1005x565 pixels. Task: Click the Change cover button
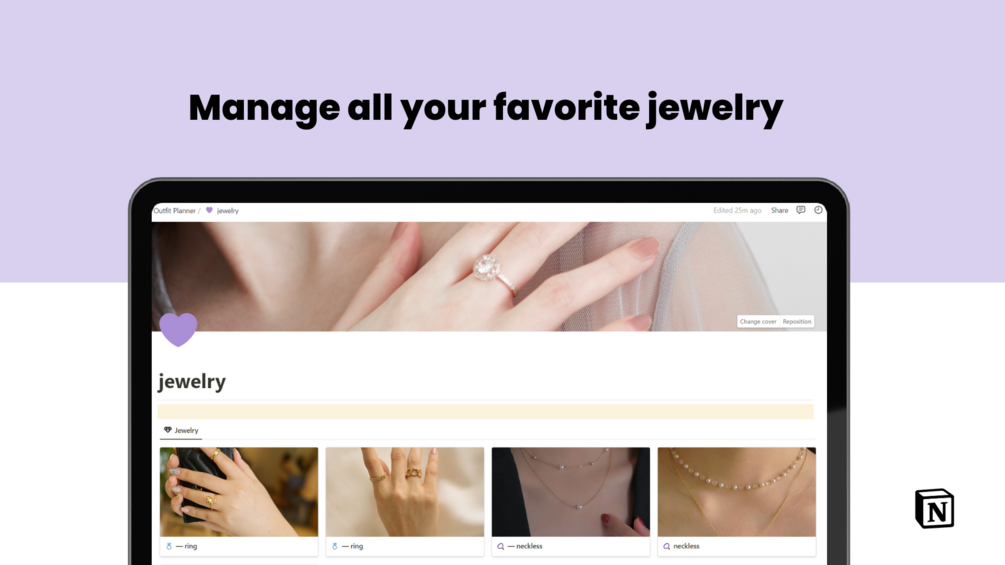click(758, 322)
